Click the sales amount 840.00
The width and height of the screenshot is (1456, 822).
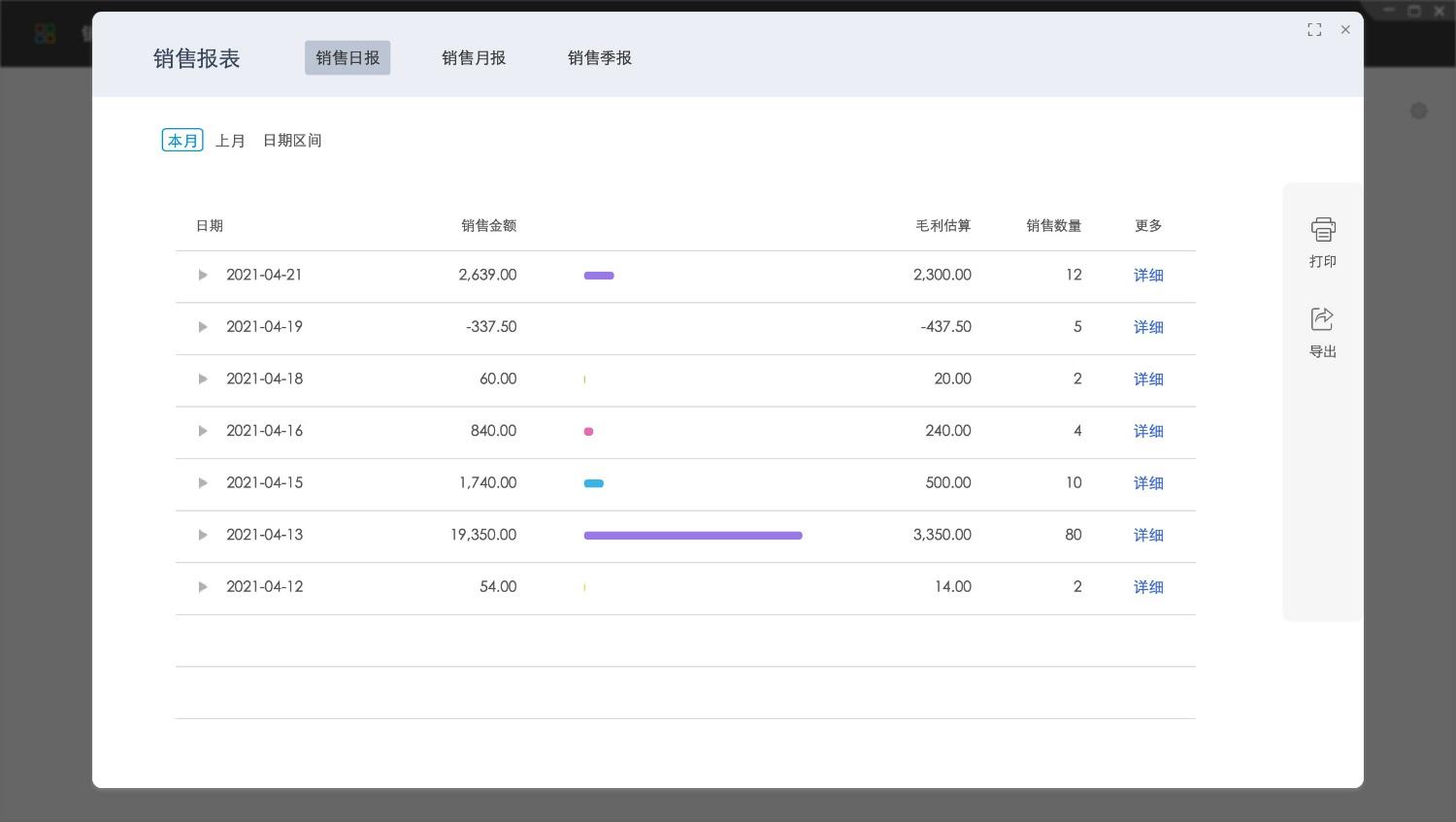tap(493, 431)
